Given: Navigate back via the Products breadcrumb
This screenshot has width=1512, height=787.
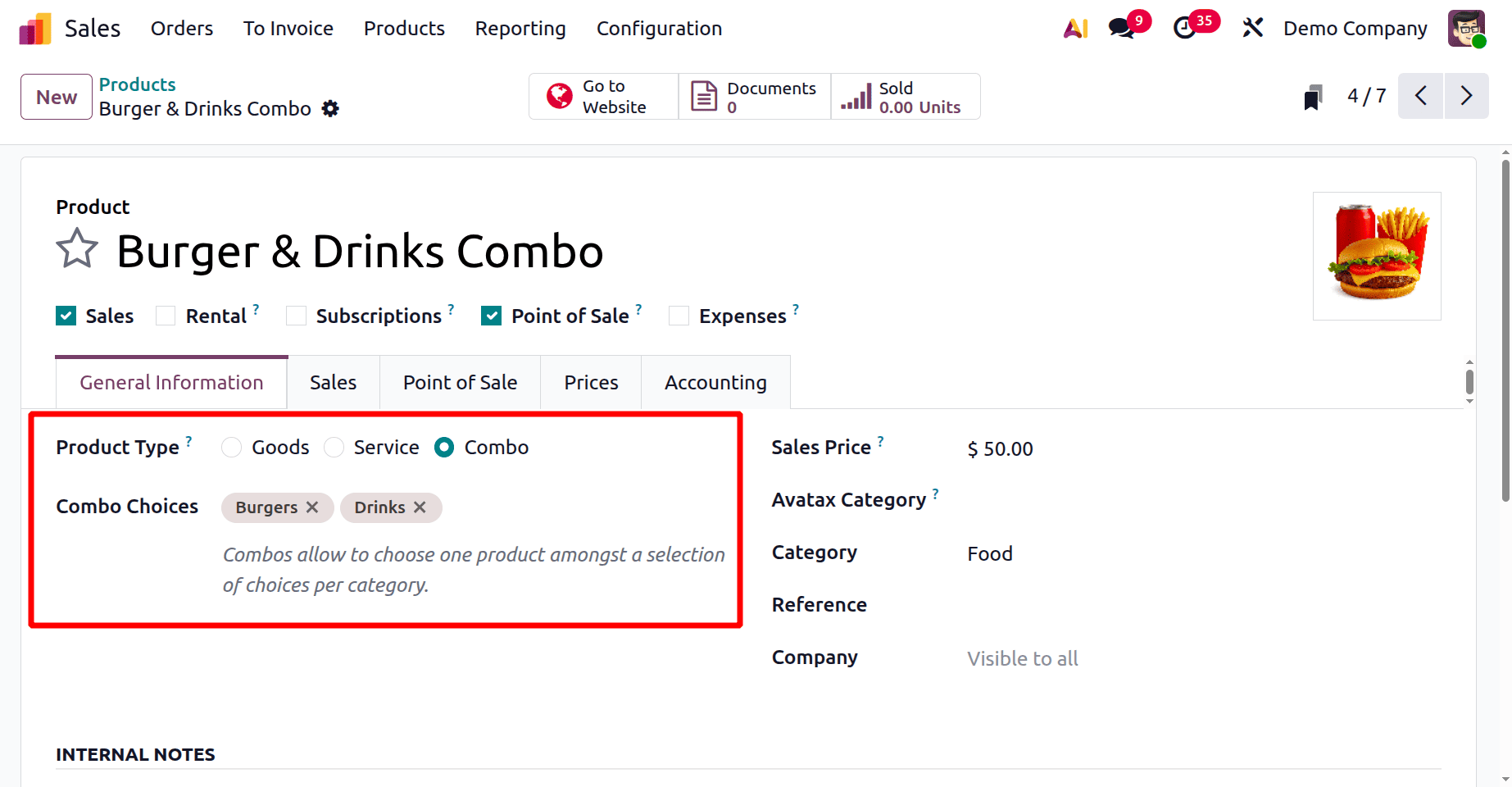Looking at the screenshot, I should point(137,84).
